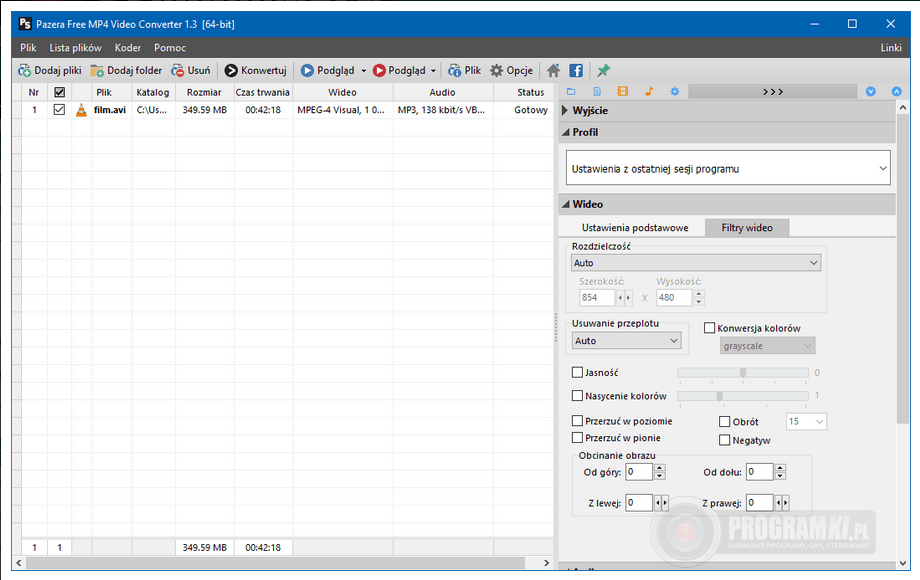
Task: Enable Nasycenie kolorów checkbox
Action: coord(577,396)
